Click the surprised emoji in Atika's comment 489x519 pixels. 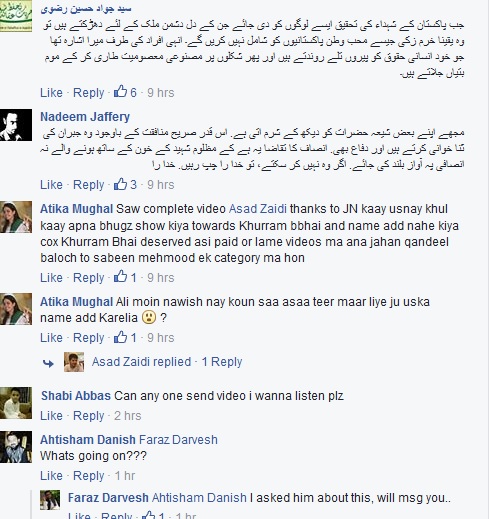pos(149,317)
